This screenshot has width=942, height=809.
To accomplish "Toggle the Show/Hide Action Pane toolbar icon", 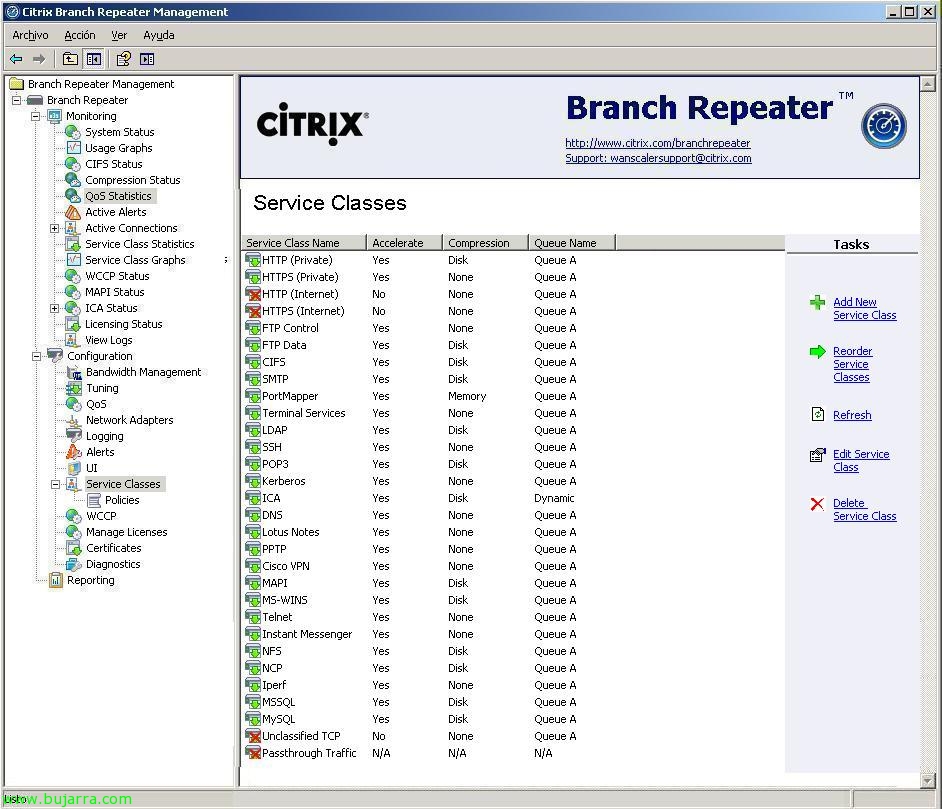I will (x=147, y=59).
